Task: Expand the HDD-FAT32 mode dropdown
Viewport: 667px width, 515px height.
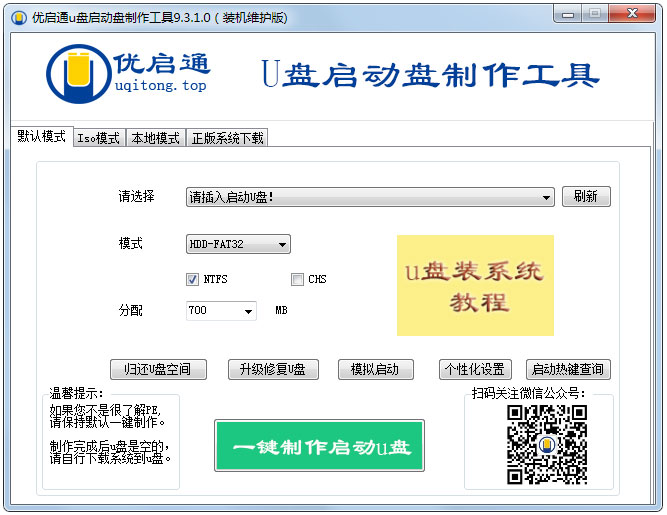Action: coord(238,244)
